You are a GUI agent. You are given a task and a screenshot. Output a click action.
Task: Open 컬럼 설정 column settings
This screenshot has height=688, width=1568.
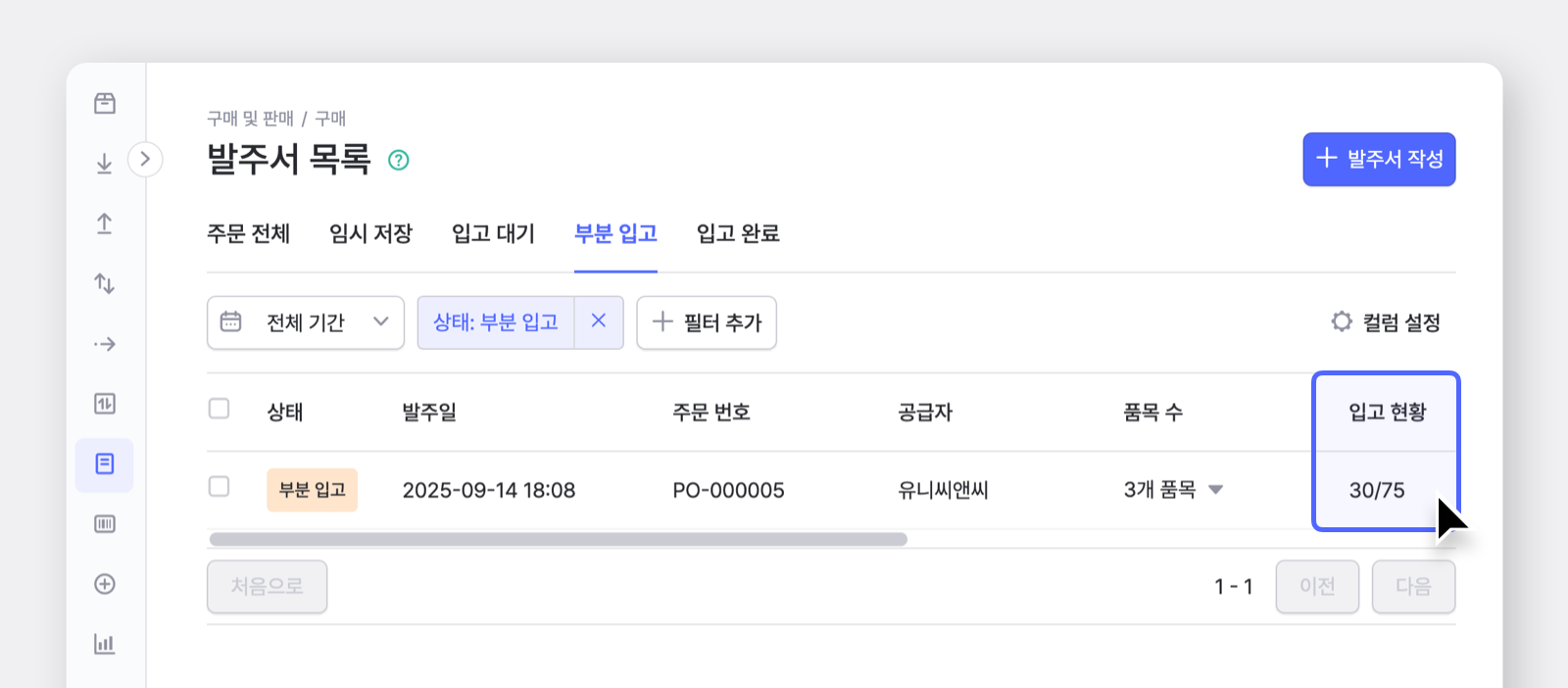(x=1386, y=322)
